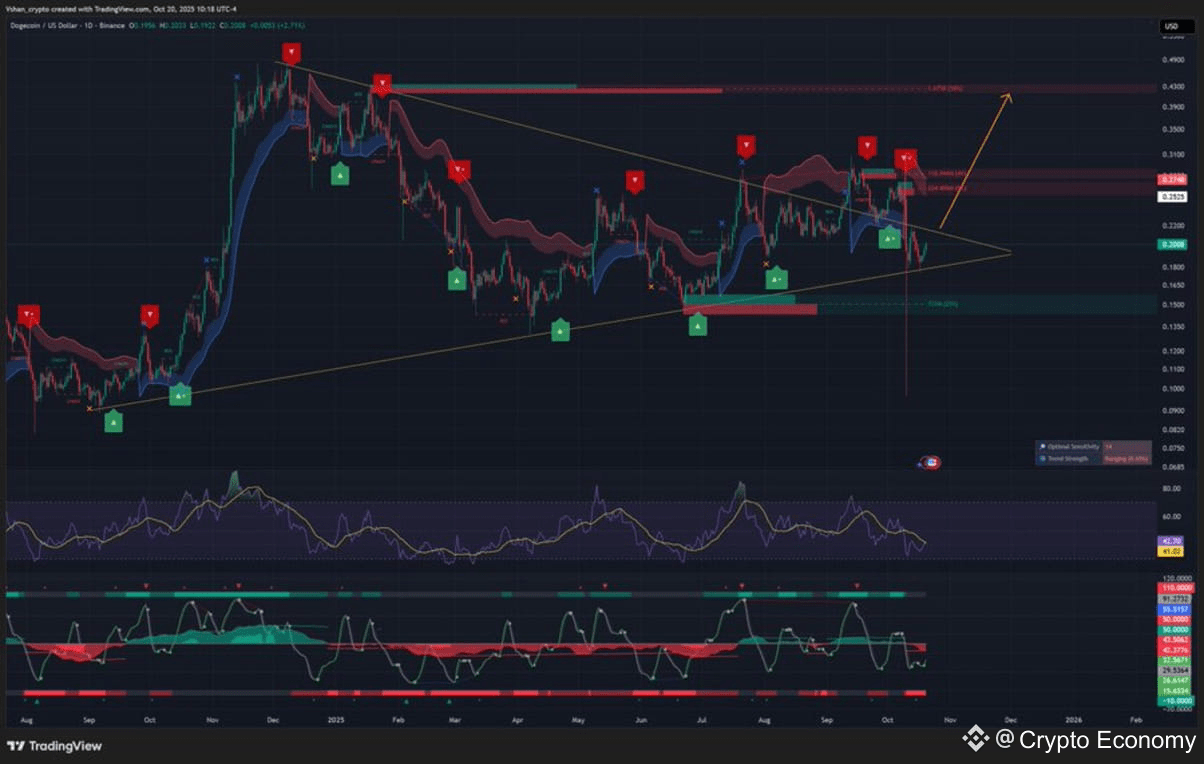Select the blue 55.5157 indicator label

(x=1174, y=608)
